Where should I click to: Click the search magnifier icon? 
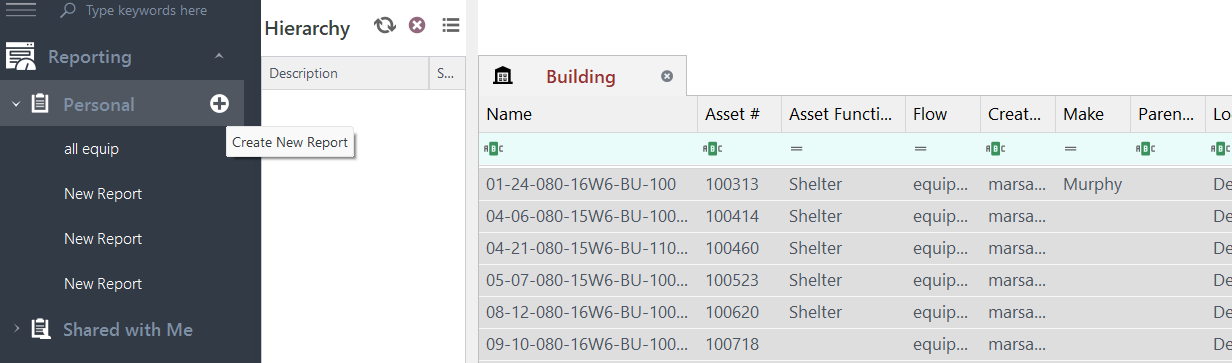[68, 10]
